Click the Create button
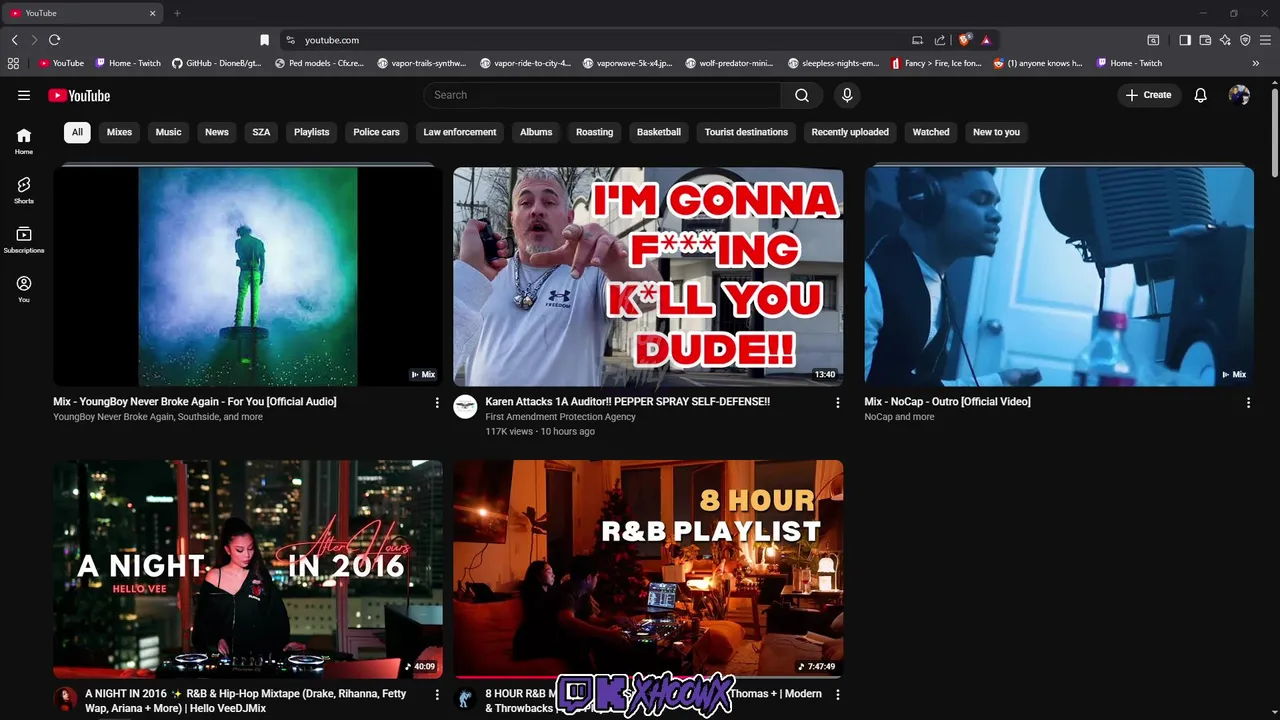Screen dimensions: 1280x720 point(1149,95)
